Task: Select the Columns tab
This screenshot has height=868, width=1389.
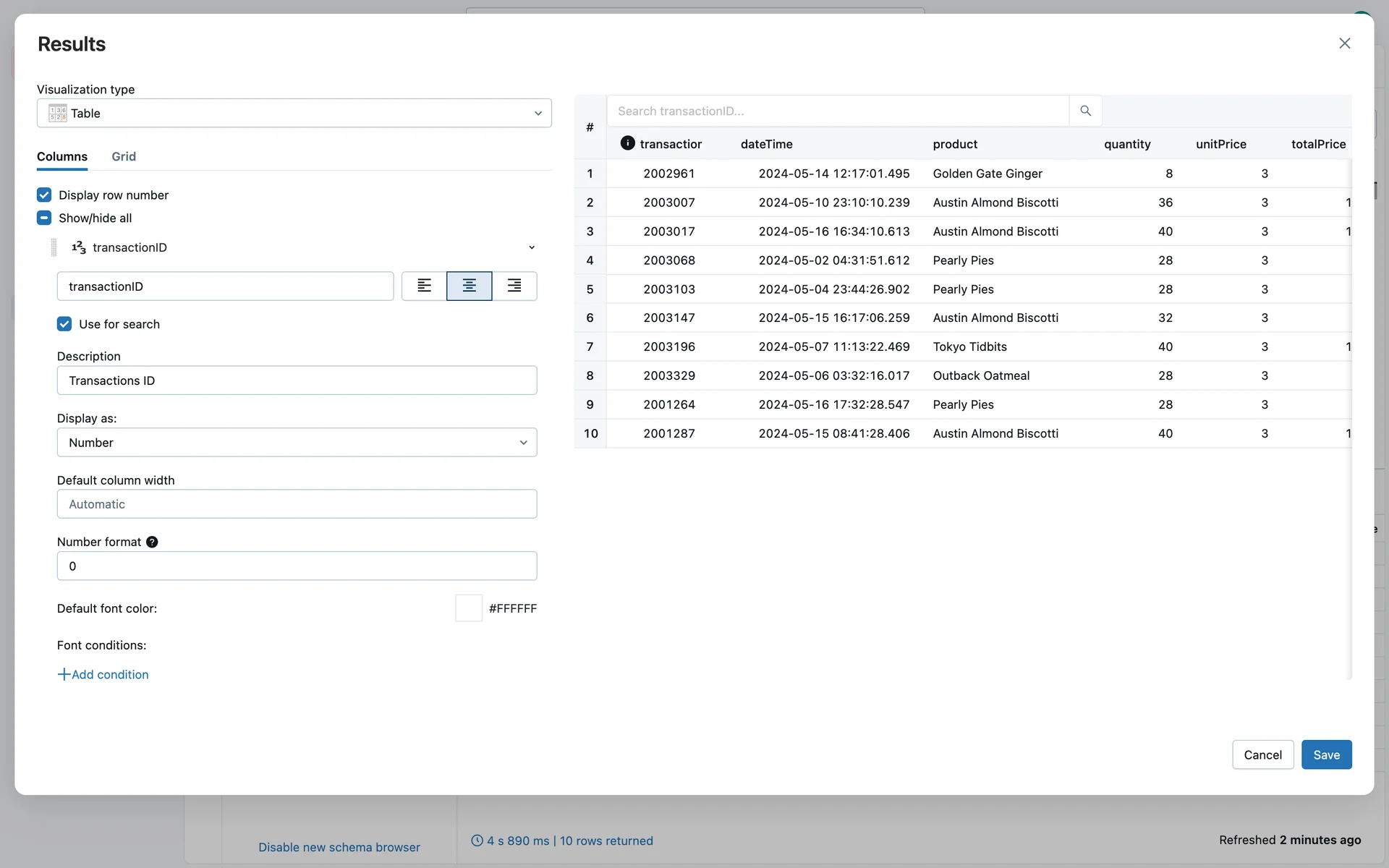Action: pos(62,156)
